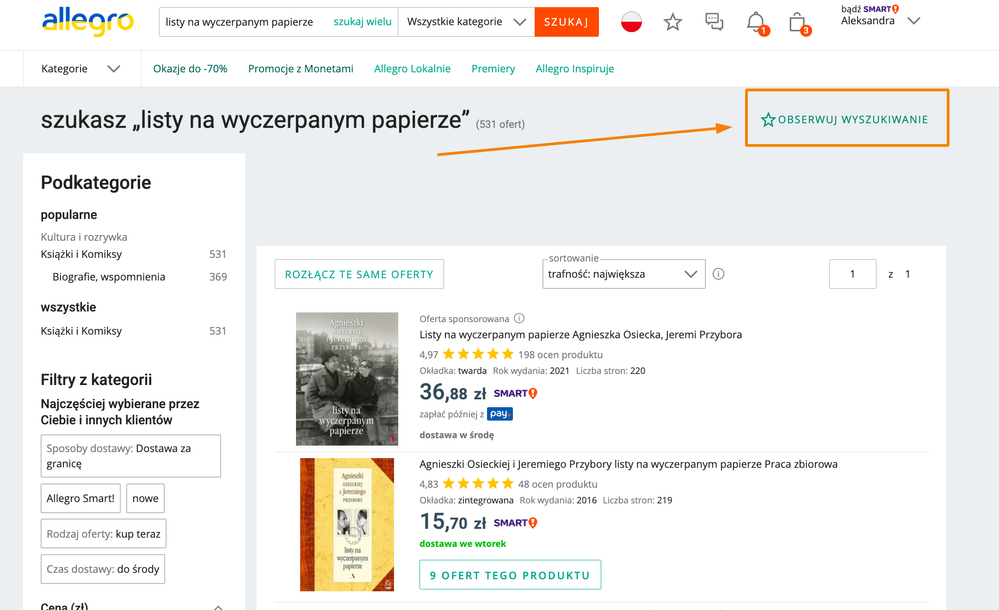
Task: Click 48 ocen produktu text
Action: [557, 484]
